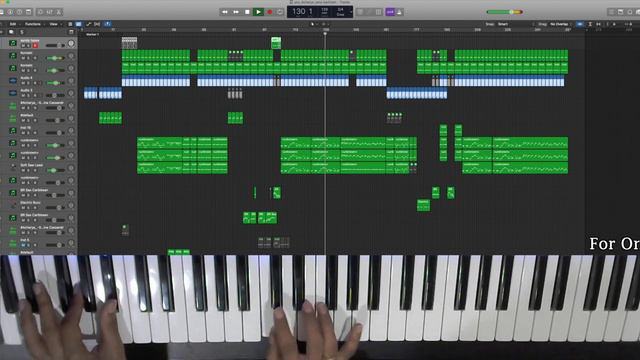The width and height of the screenshot is (640, 360).
Task: Mute the Audio 4 track
Action: (23, 83)
